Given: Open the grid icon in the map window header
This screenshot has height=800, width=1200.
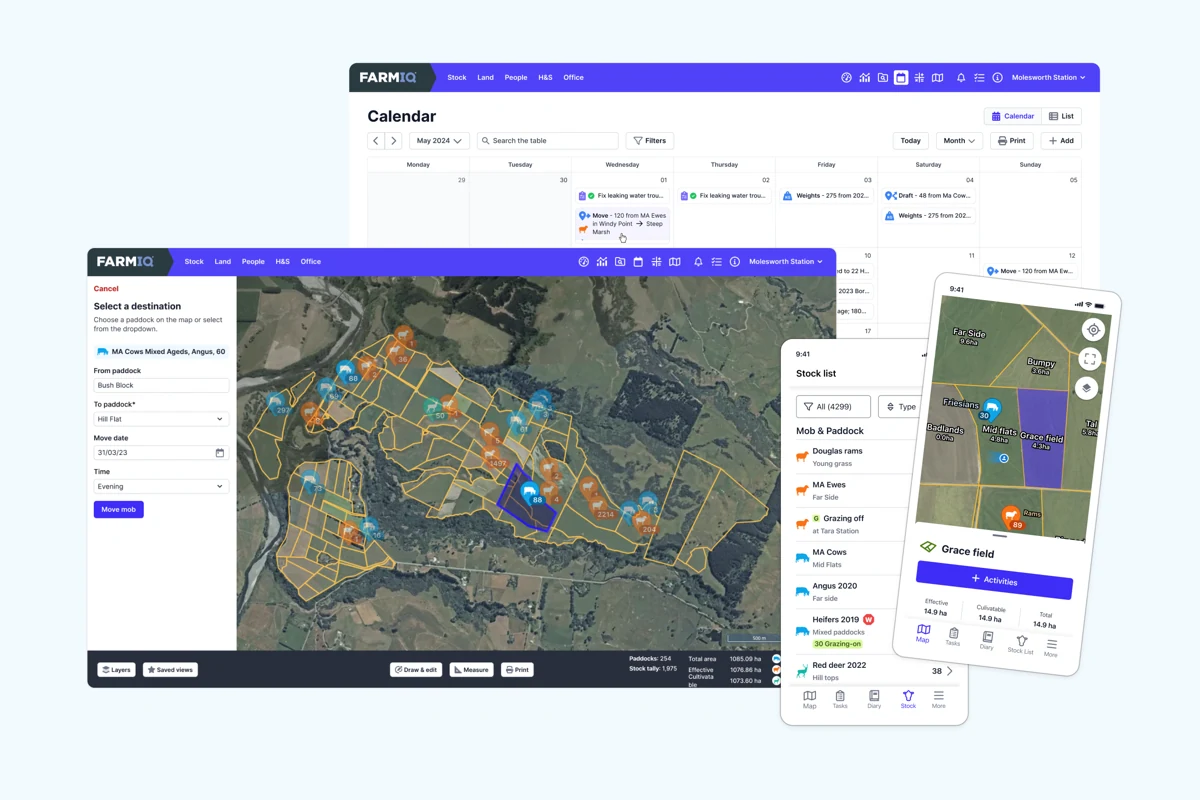Looking at the screenshot, I should tap(656, 262).
